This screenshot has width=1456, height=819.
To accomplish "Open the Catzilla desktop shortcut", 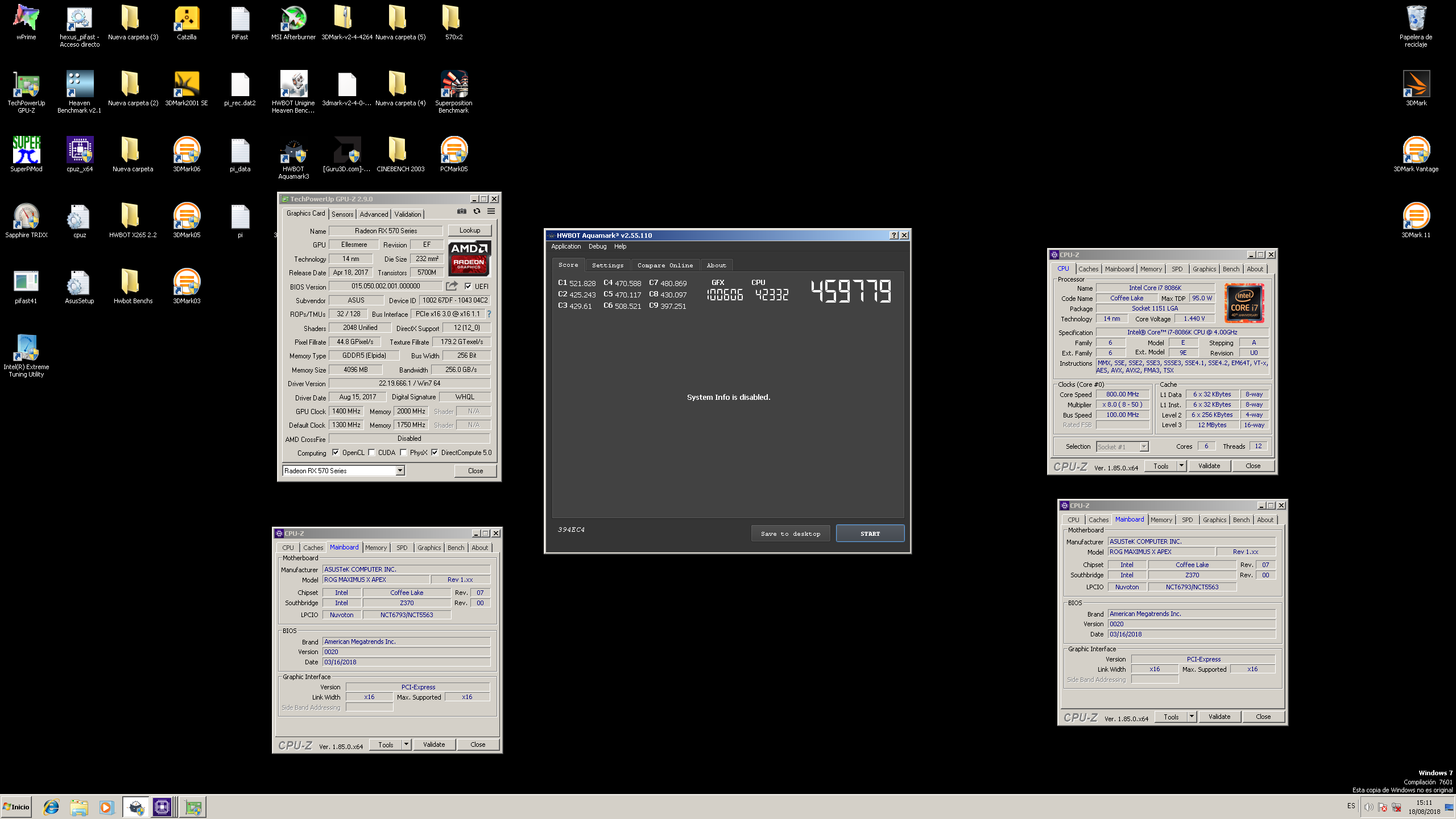I will (x=187, y=23).
